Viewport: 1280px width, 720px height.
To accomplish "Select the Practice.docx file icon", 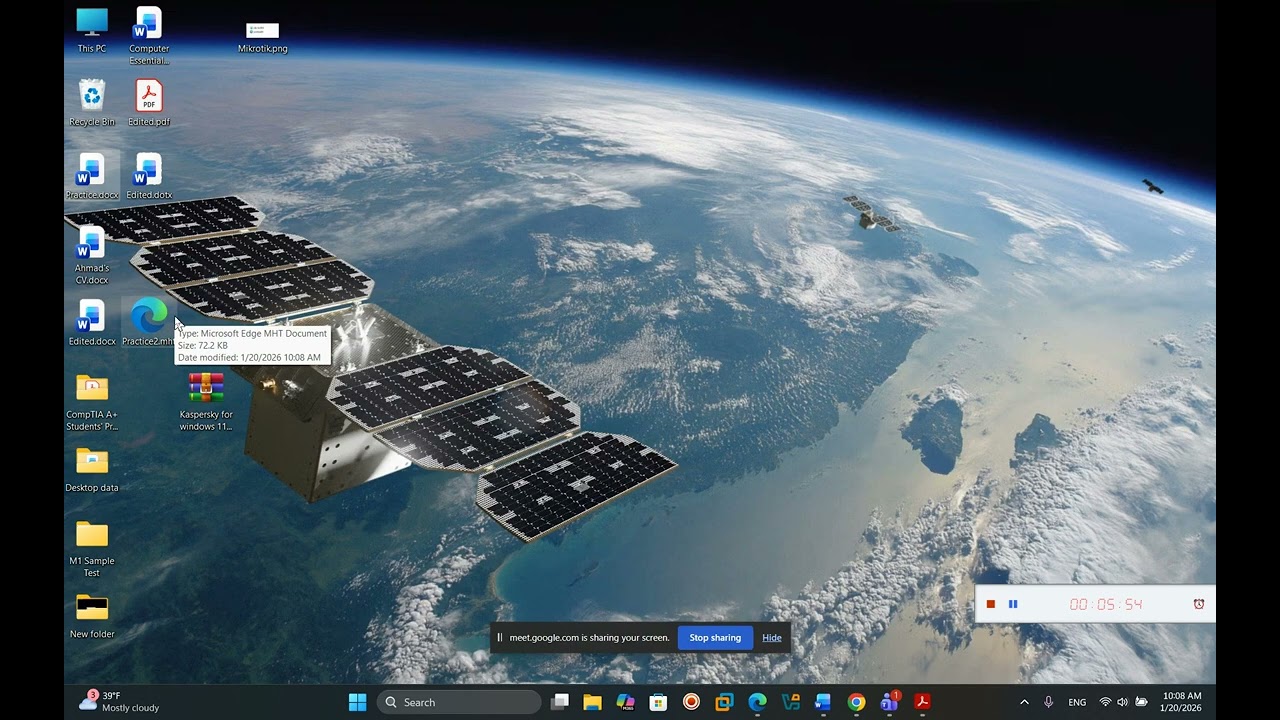I will (x=92, y=176).
